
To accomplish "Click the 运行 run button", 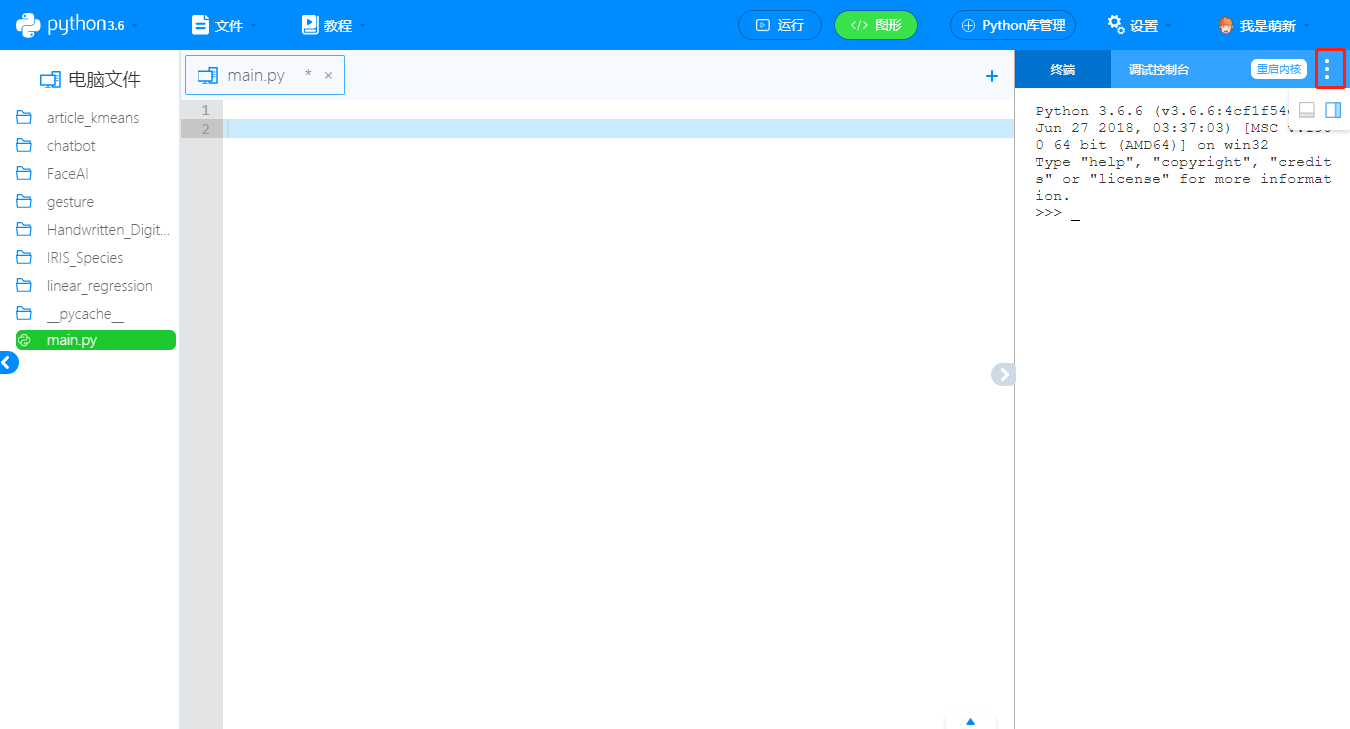I will point(780,25).
